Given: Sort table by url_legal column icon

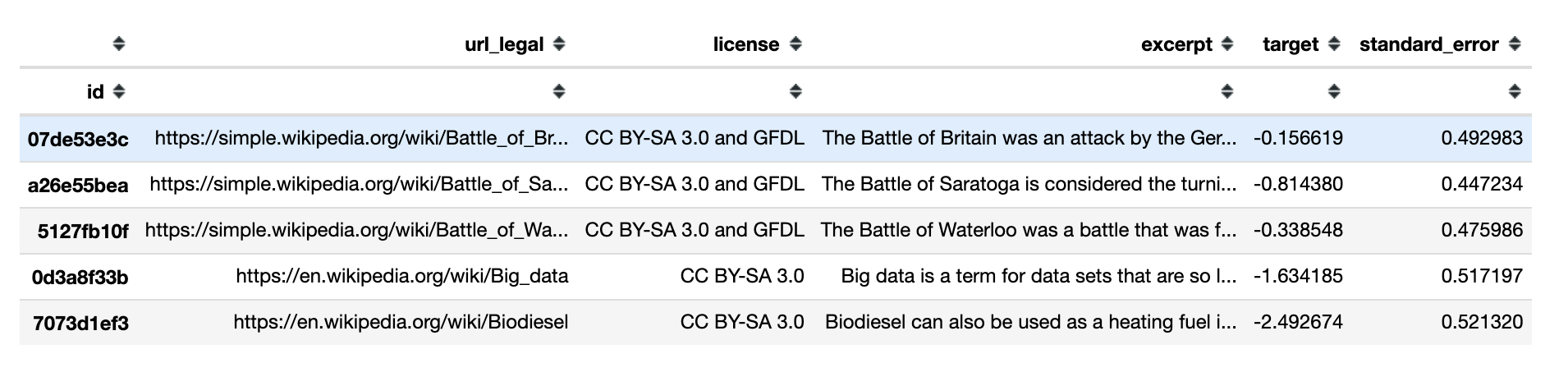Looking at the screenshot, I should click(x=559, y=44).
